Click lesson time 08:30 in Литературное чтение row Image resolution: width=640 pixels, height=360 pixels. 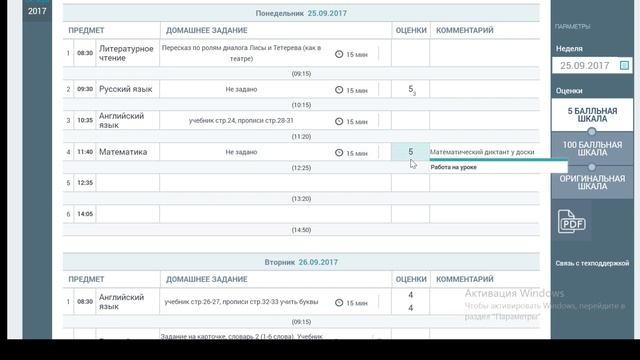coord(85,53)
